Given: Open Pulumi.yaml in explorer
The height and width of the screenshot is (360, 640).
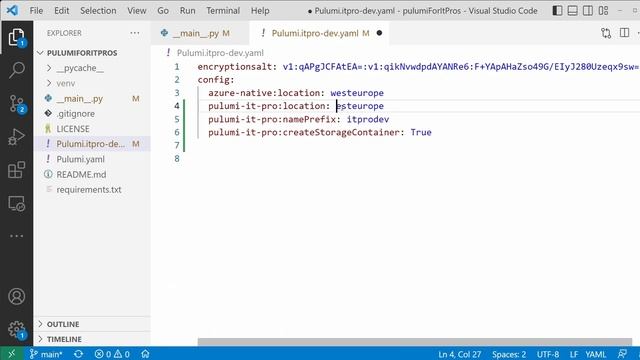Looking at the screenshot, I should 92,159.
